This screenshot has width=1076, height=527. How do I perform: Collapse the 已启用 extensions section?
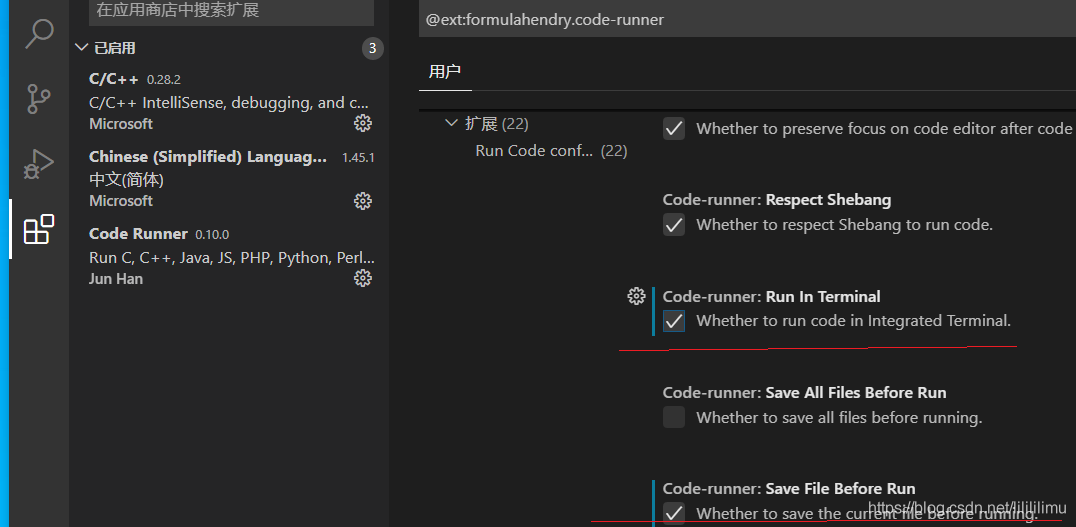point(81,48)
